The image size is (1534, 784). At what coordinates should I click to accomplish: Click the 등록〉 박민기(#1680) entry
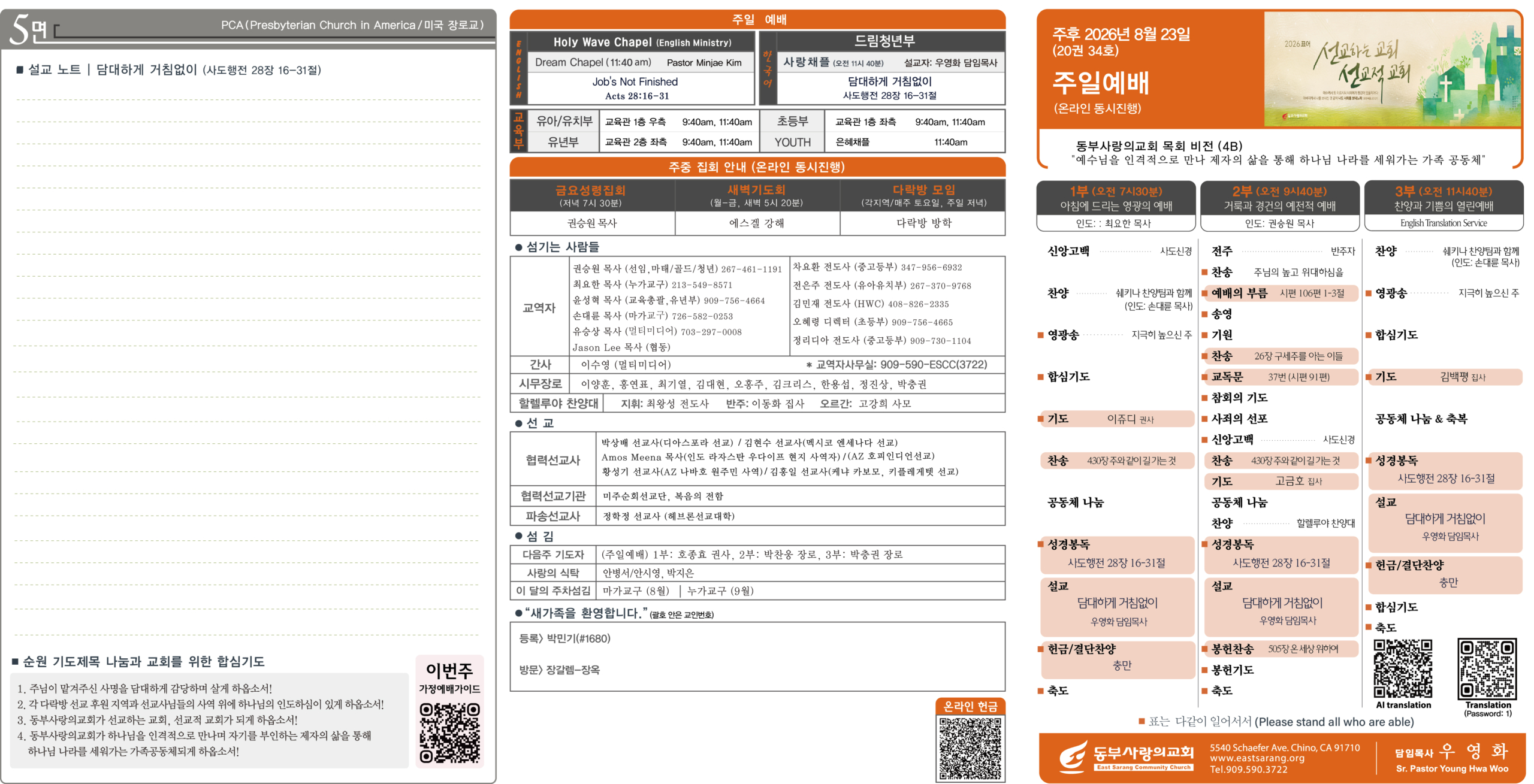pyautogui.click(x=565, y=638)
